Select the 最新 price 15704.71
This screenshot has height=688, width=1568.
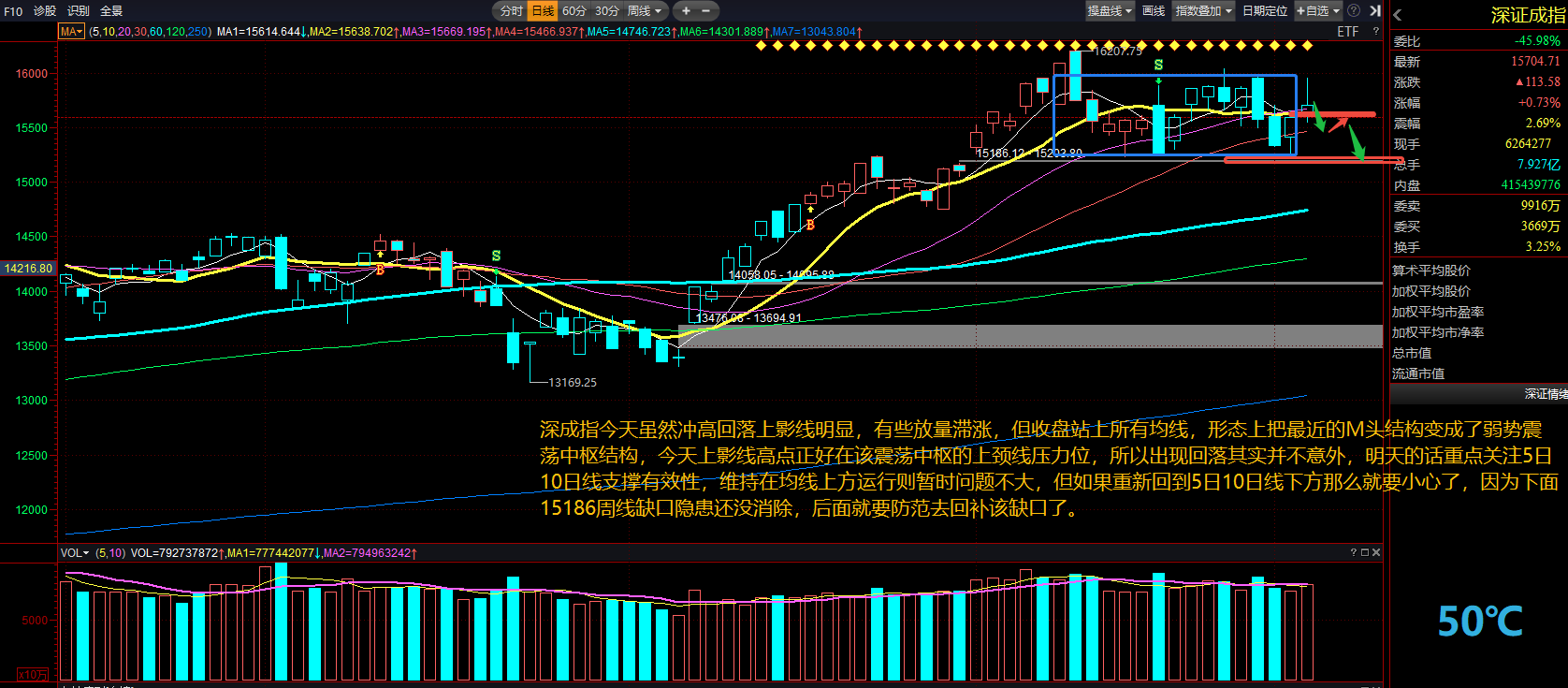[x=1535, y=62]
